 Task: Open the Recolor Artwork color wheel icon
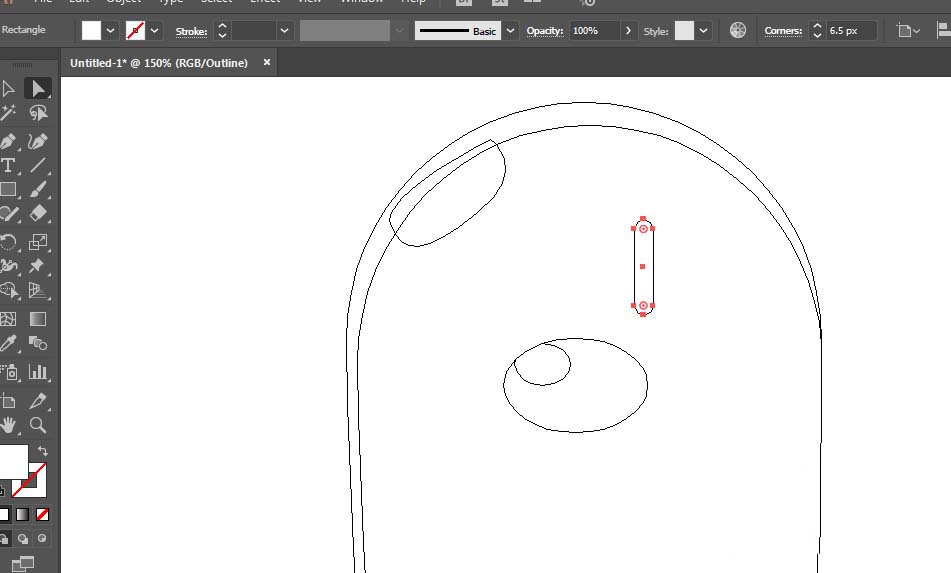click(x=738, y=31)
